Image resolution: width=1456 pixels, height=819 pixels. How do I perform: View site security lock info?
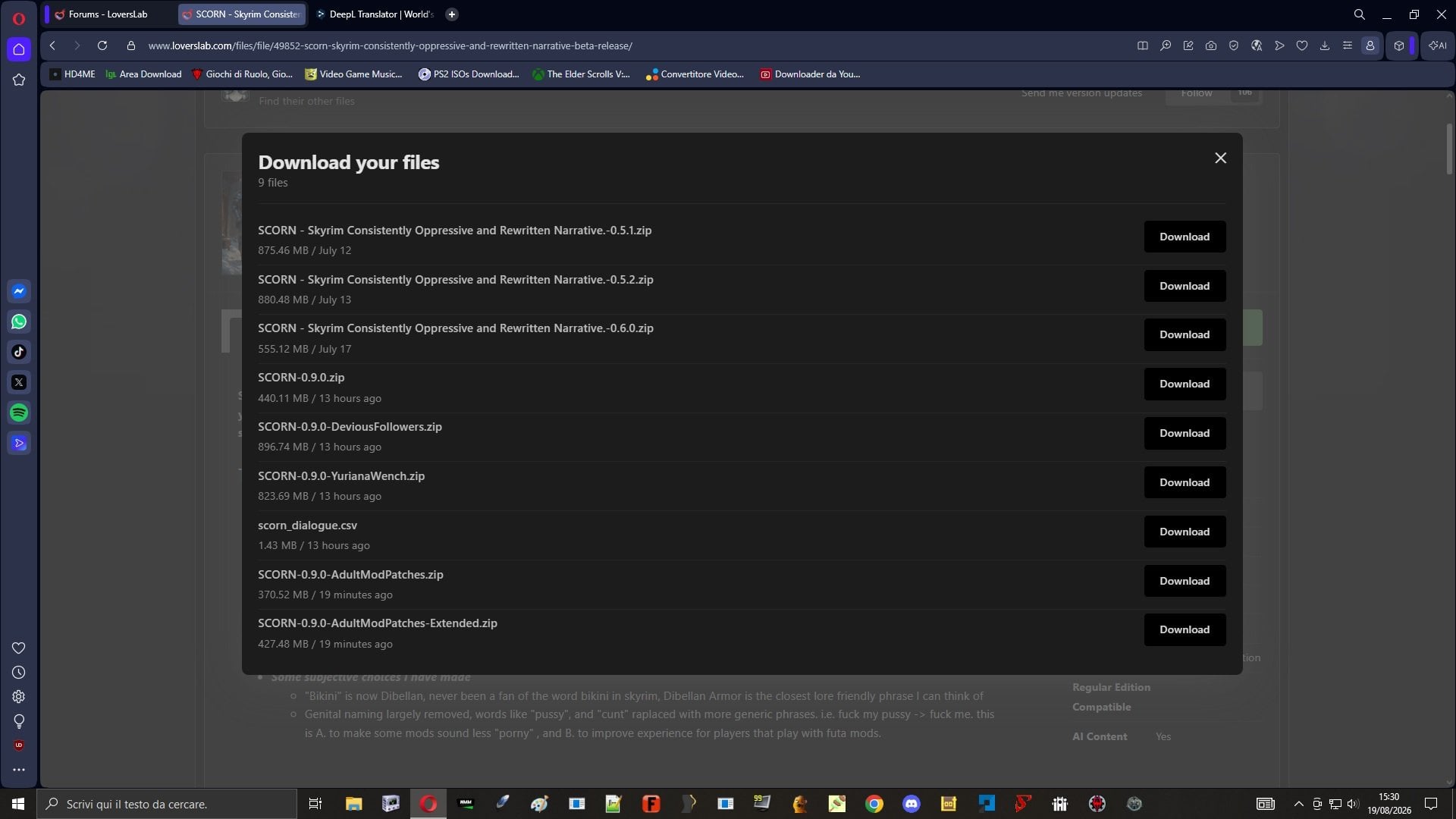(x=131, y=45)
